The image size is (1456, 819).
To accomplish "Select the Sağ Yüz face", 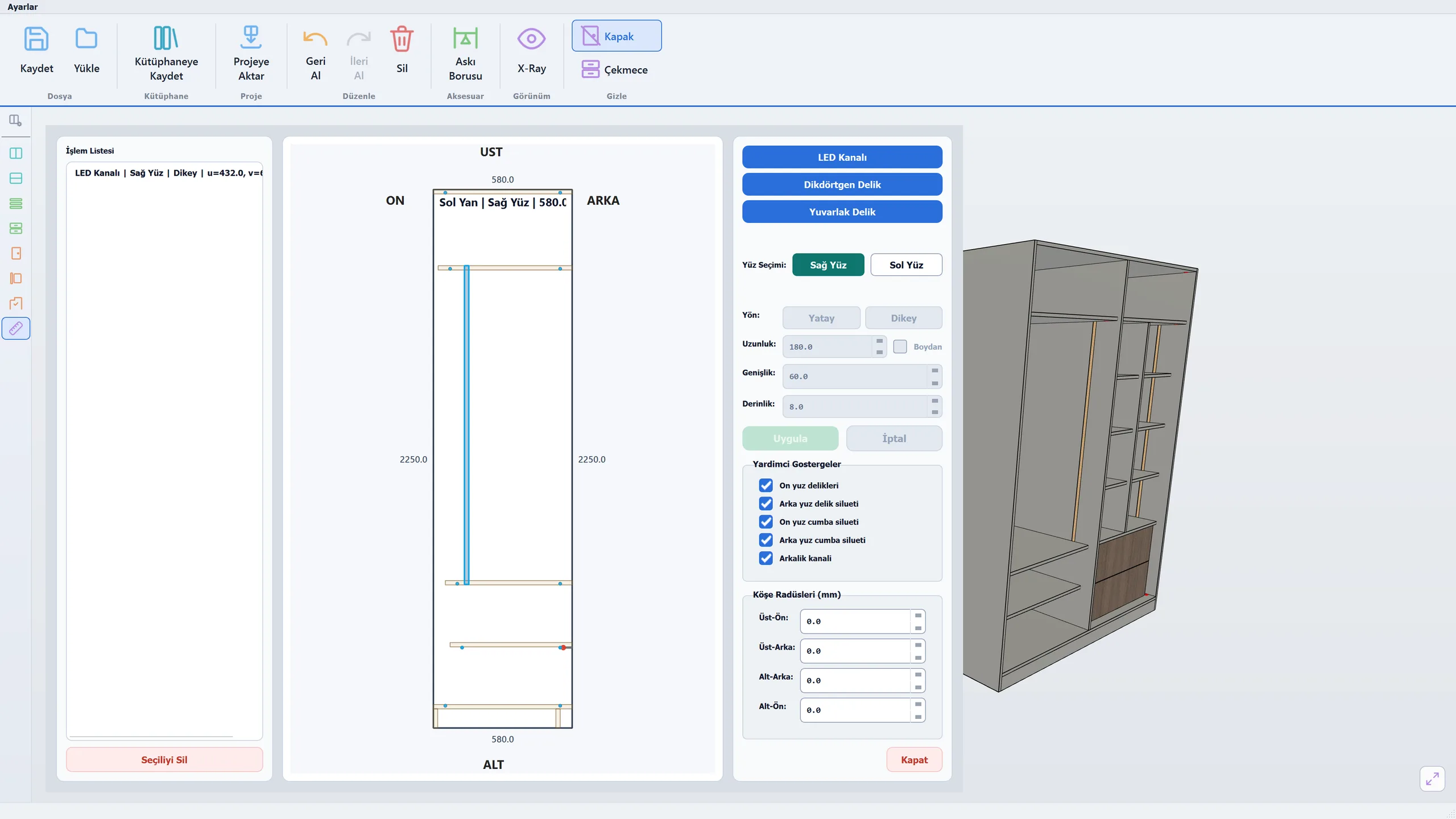I will click(x=828, y=264).
